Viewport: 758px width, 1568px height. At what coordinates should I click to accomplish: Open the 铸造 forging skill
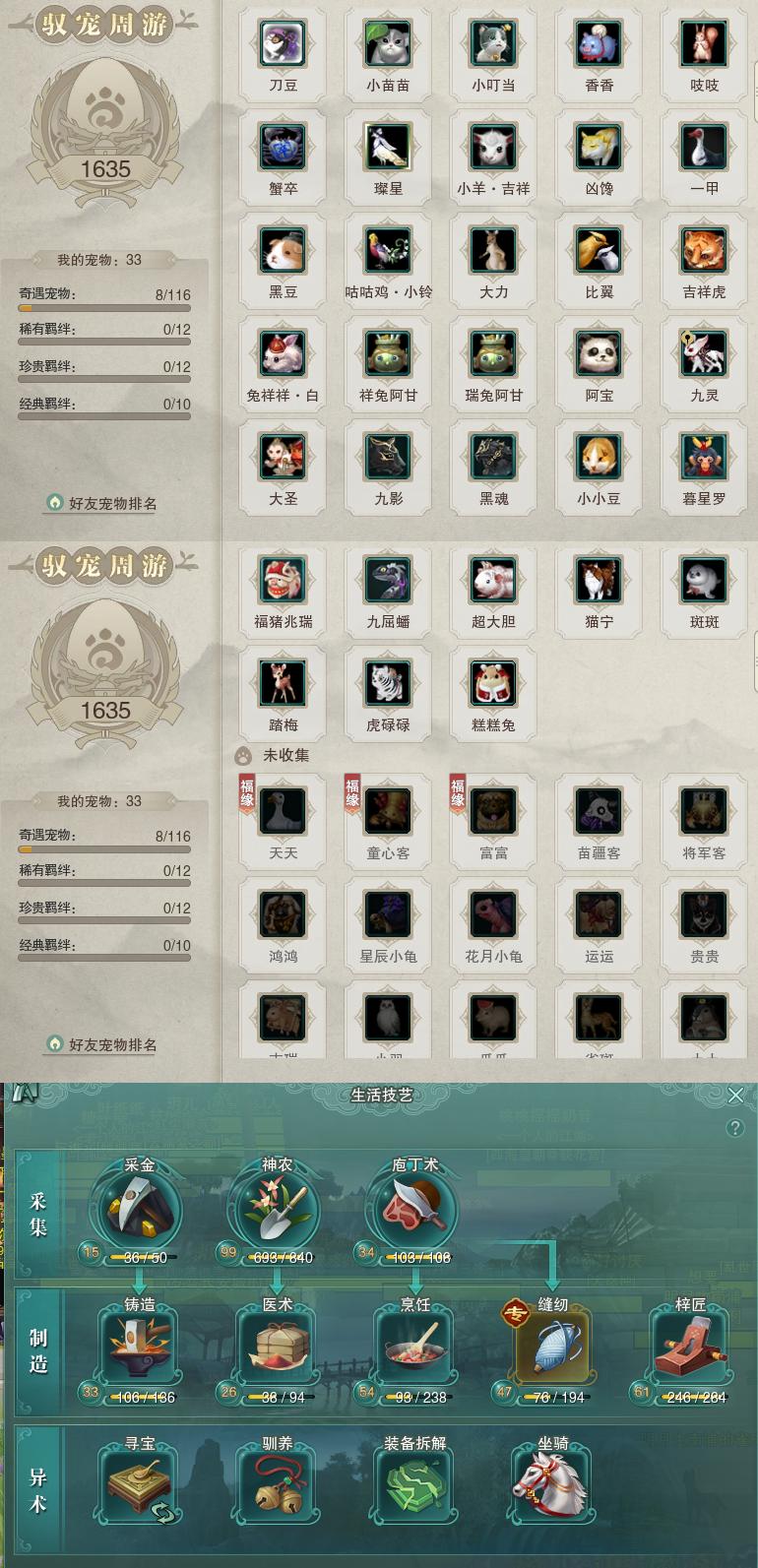coord(140,1348)
